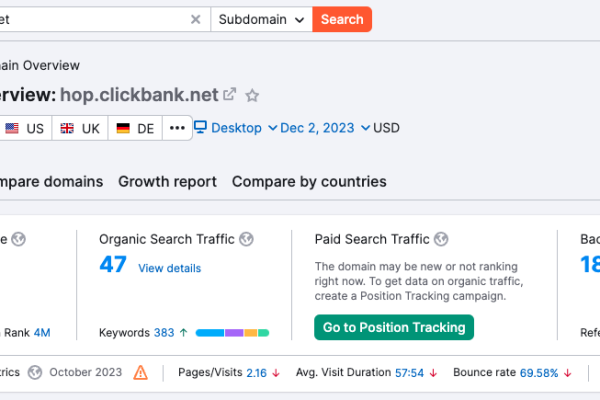This screenshot has height=400, width=600.
Task: Click the Pages/Visits value 2.16
Action: pos(256,373)
